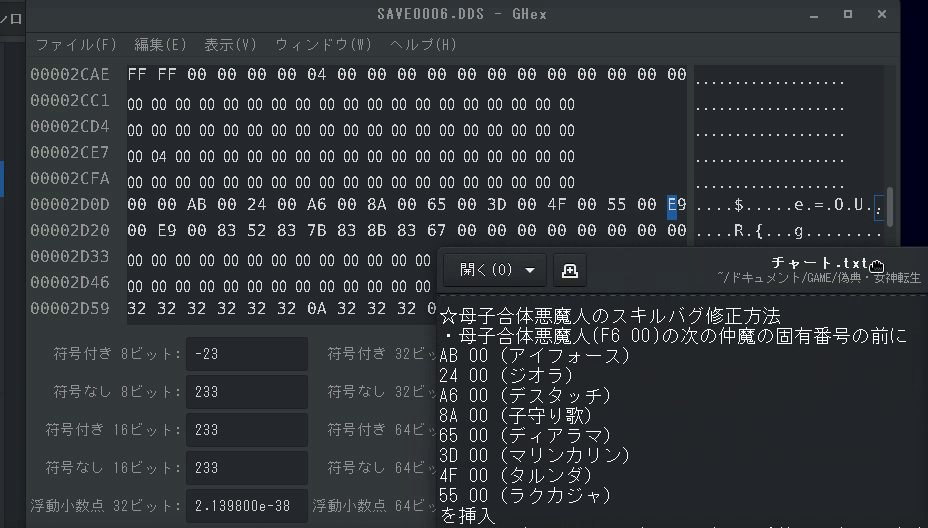928x528 pixels.
Task: Select the highlighted E9 byte in hex view
Action: point(676,205)
